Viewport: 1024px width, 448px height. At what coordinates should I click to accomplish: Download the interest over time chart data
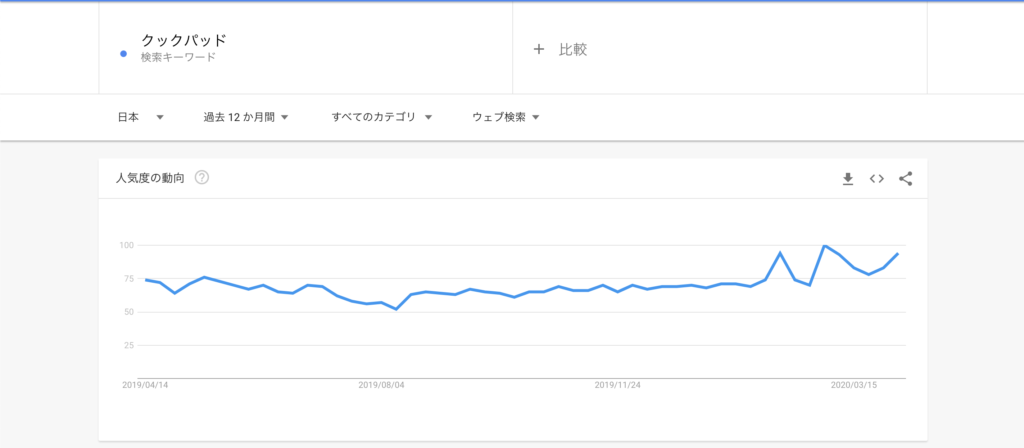point(848,179)
